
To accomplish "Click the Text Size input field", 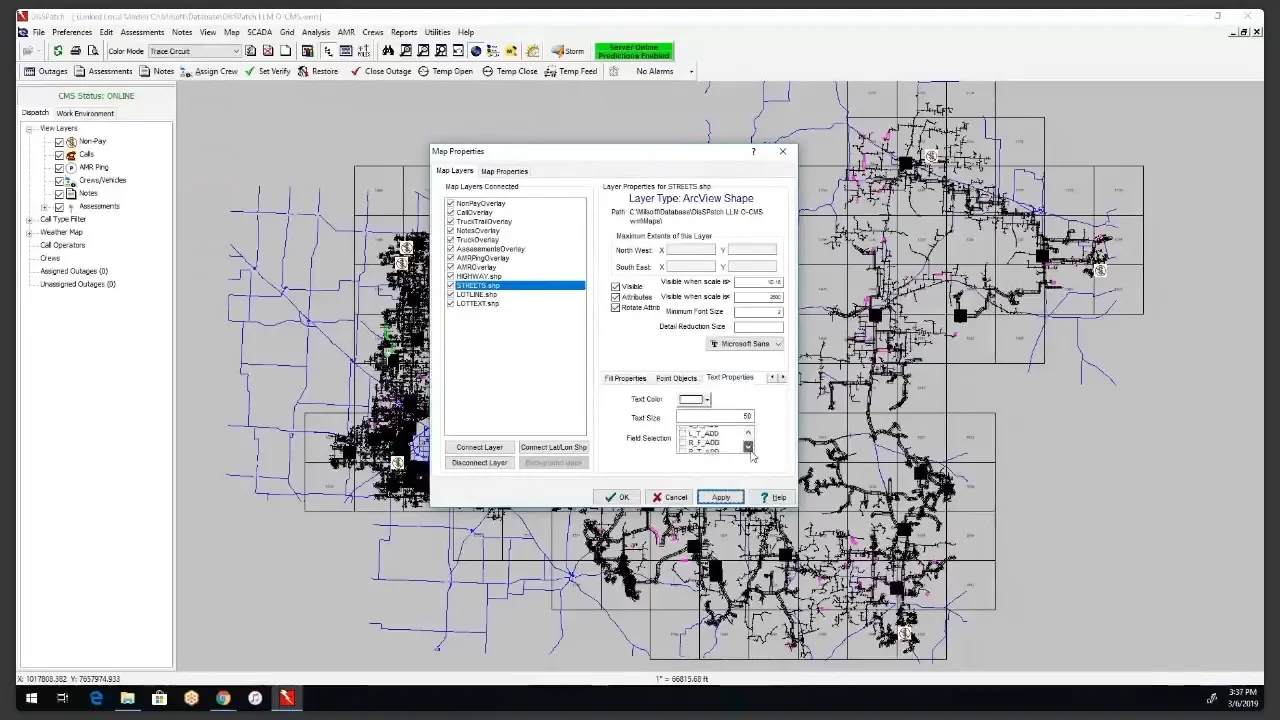I will point(715,416).
